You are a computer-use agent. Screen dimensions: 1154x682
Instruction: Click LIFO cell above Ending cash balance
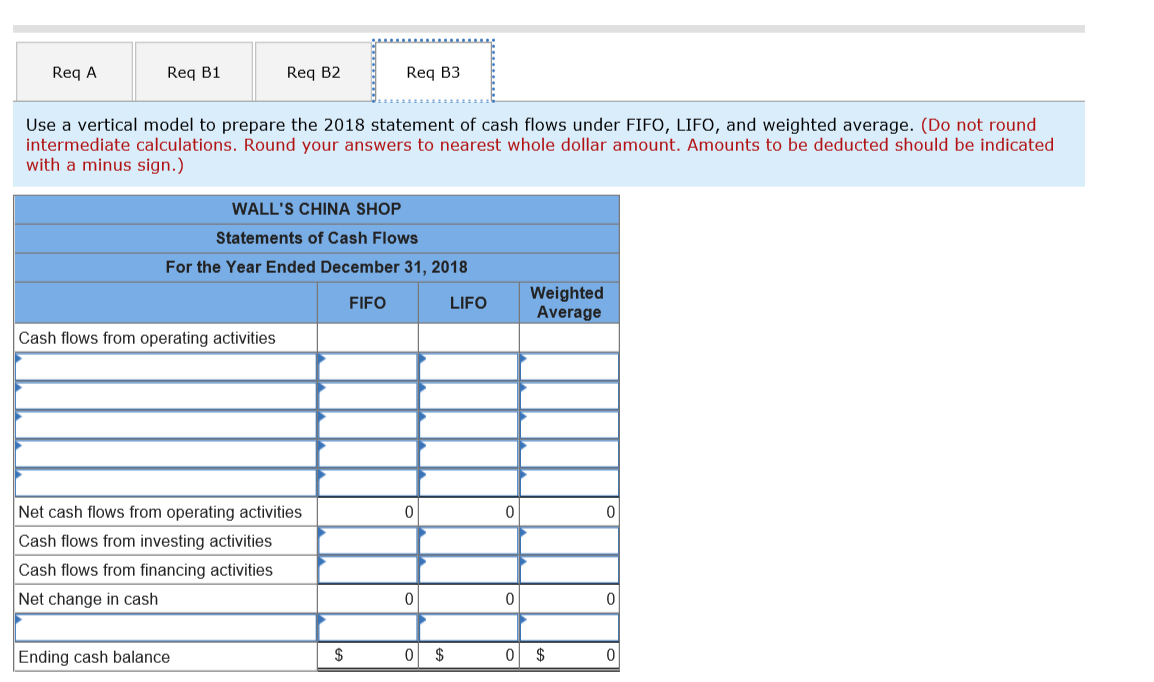468,628
